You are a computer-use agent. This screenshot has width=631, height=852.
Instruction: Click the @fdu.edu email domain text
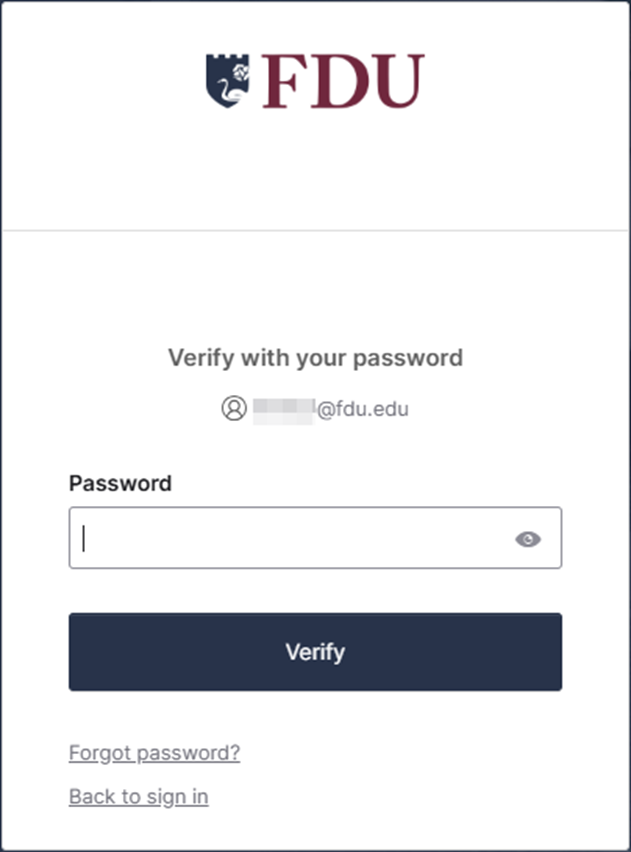363,408
